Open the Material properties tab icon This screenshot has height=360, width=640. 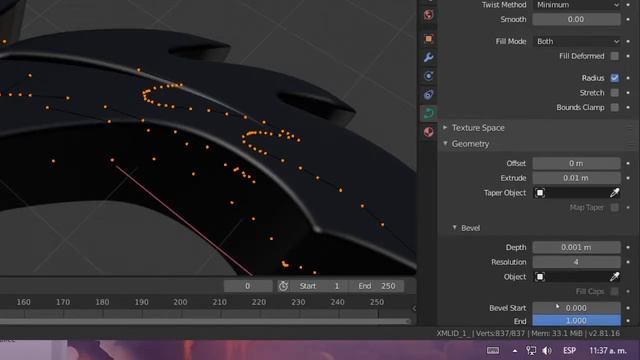click(428, 132)
